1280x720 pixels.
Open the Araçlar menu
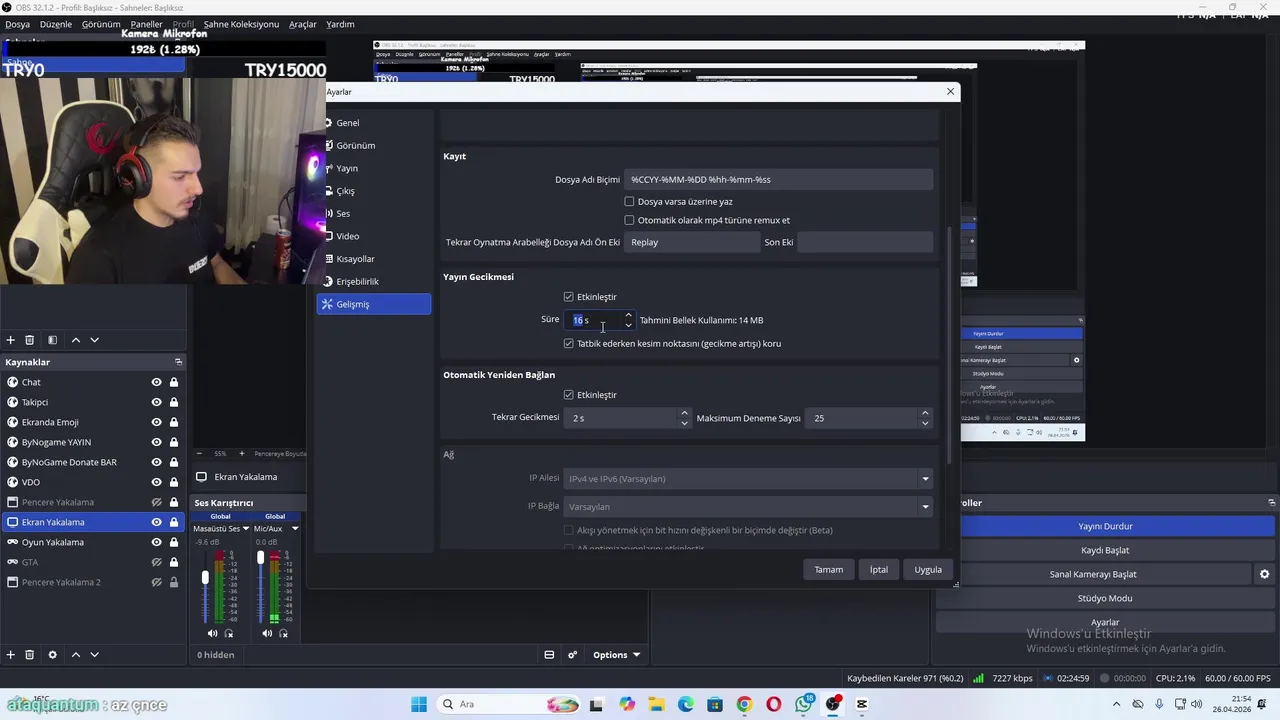tap(303, 24)
